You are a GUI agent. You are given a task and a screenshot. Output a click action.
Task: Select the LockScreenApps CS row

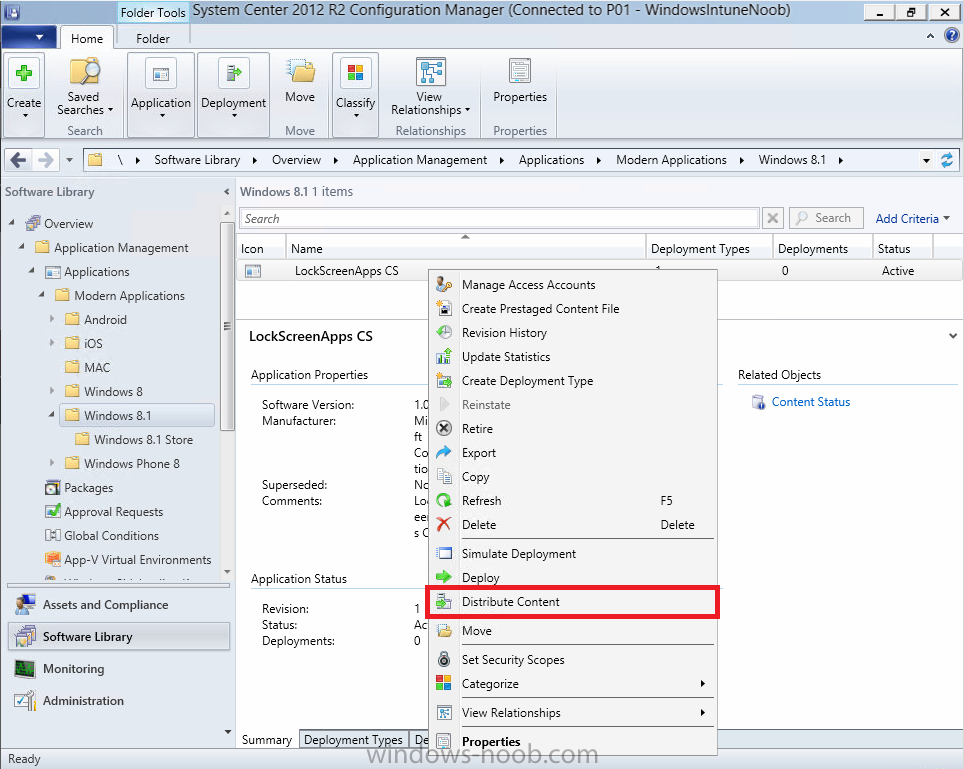point(599,270)
